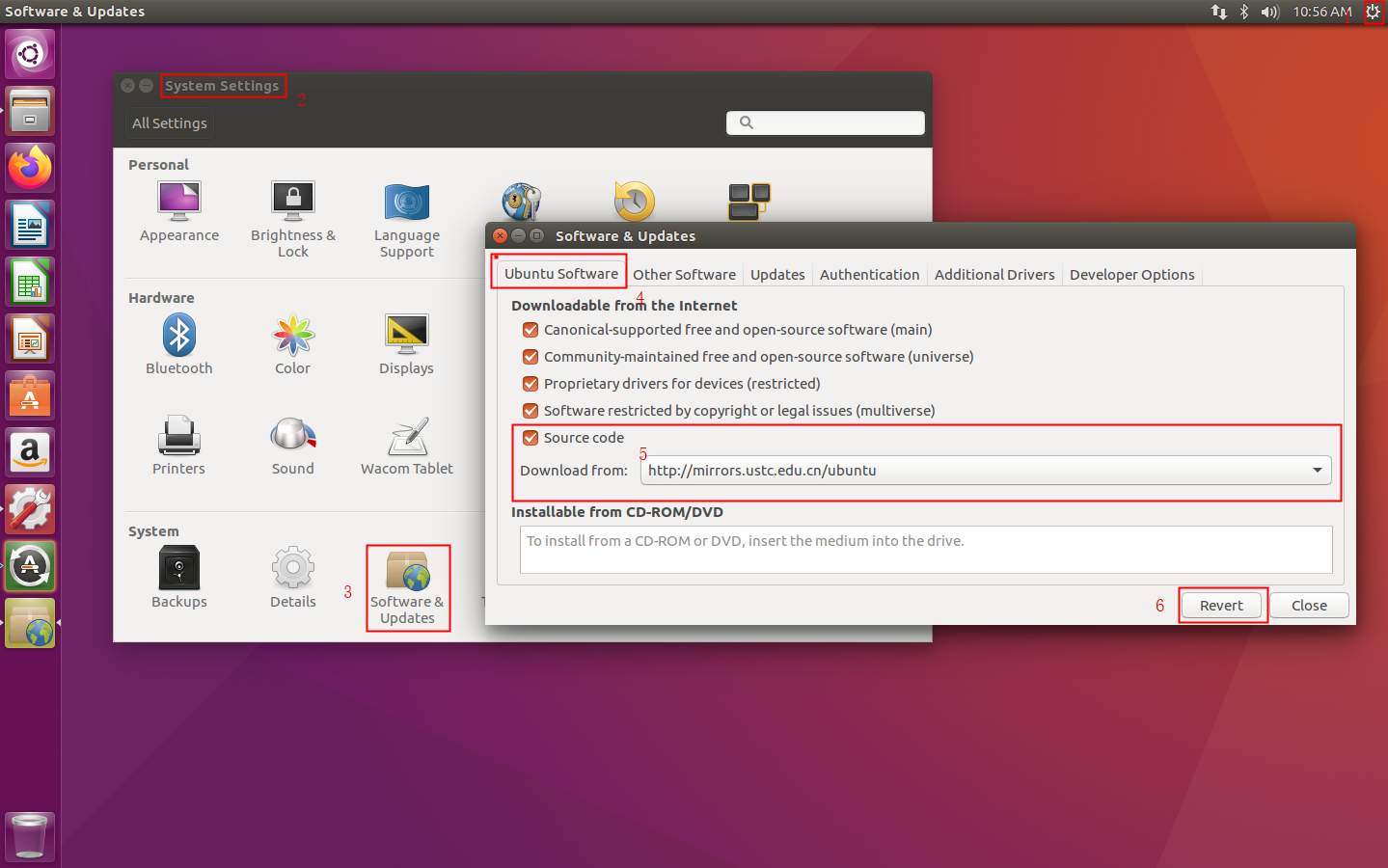Screen dimensions: 1388x868
Task: Launch Firefox from the dock
Action: [x=30, y=168]
